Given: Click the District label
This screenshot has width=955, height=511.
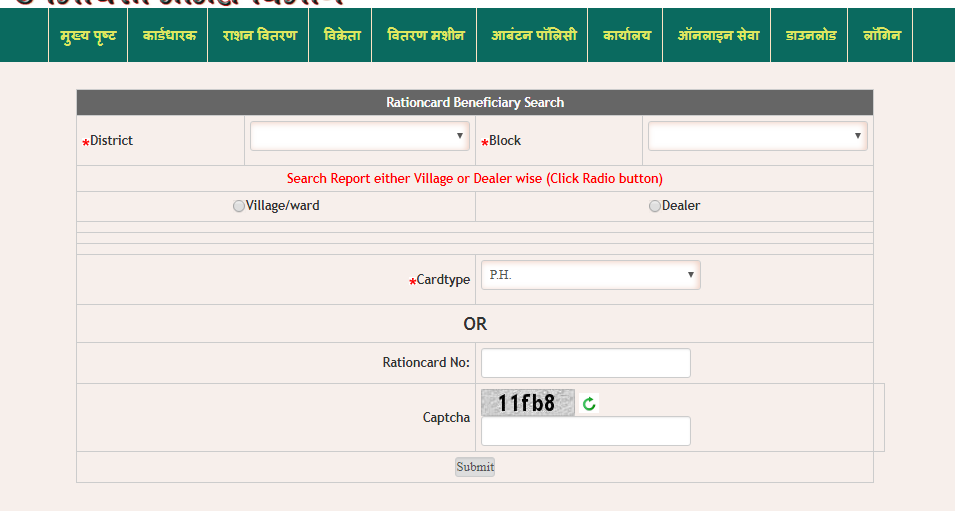Looking at the screenshot, I should pos(111,141).
